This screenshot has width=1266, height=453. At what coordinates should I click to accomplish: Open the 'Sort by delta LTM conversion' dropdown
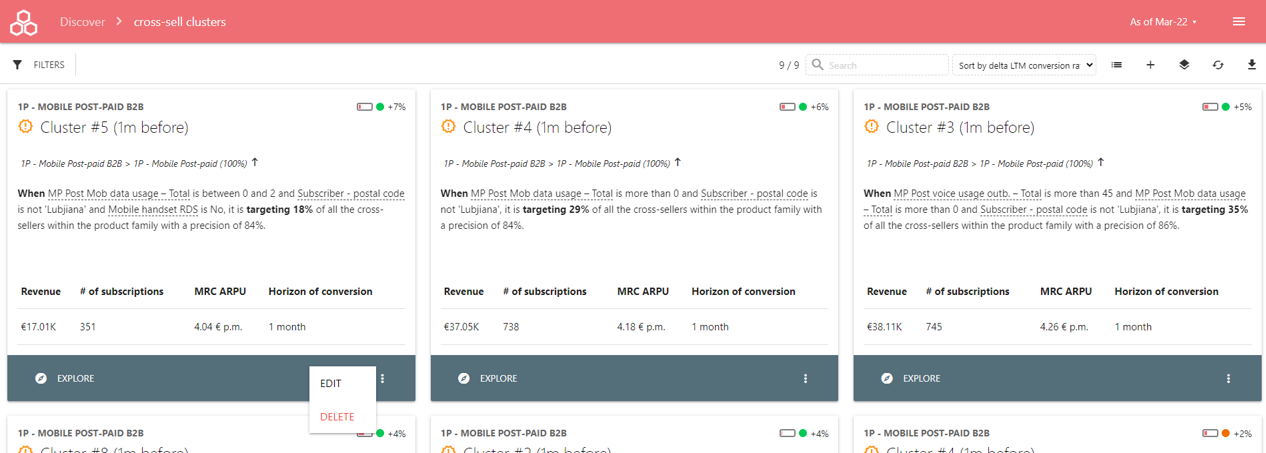[1024, 65]
